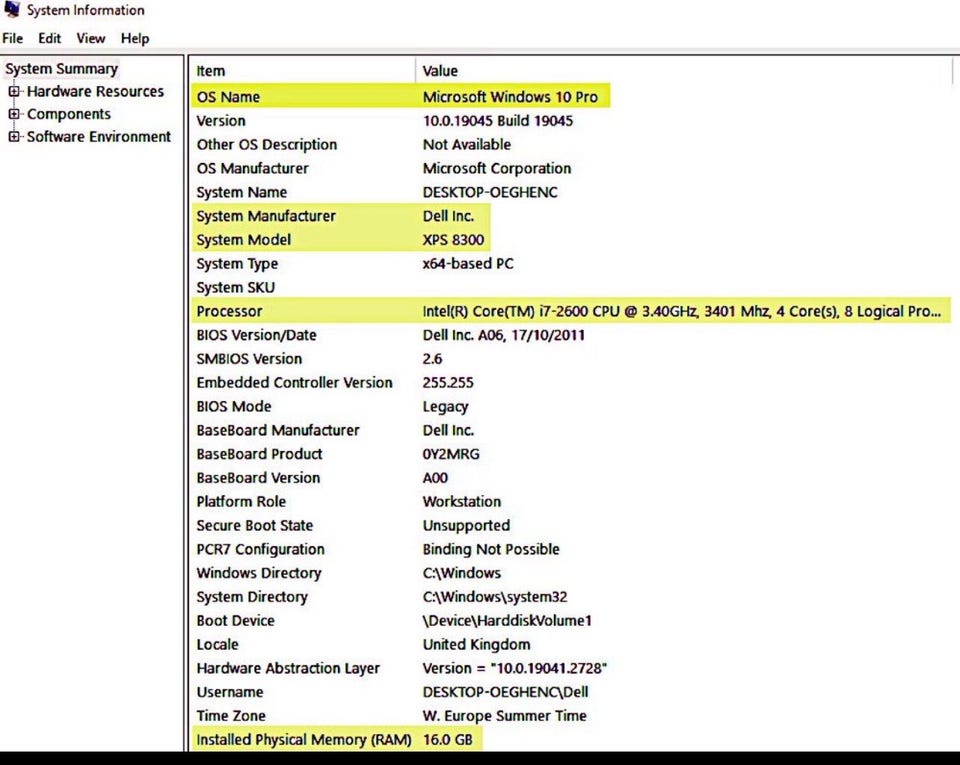Open the Help menu

pos(135,38)
